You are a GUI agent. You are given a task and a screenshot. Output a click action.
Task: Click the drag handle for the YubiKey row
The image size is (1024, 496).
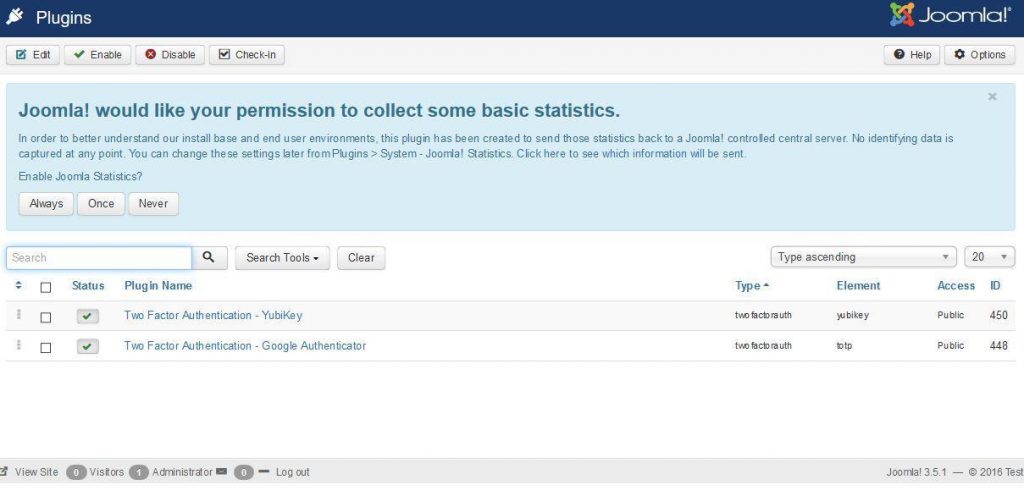tap(18, 316)
